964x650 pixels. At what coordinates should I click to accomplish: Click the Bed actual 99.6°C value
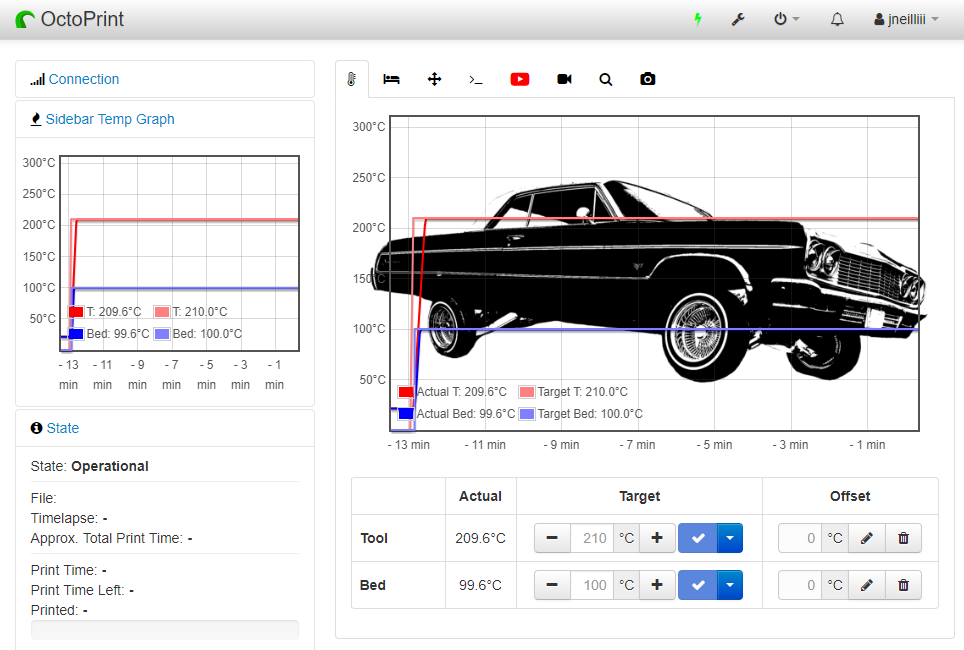[480, 585]
